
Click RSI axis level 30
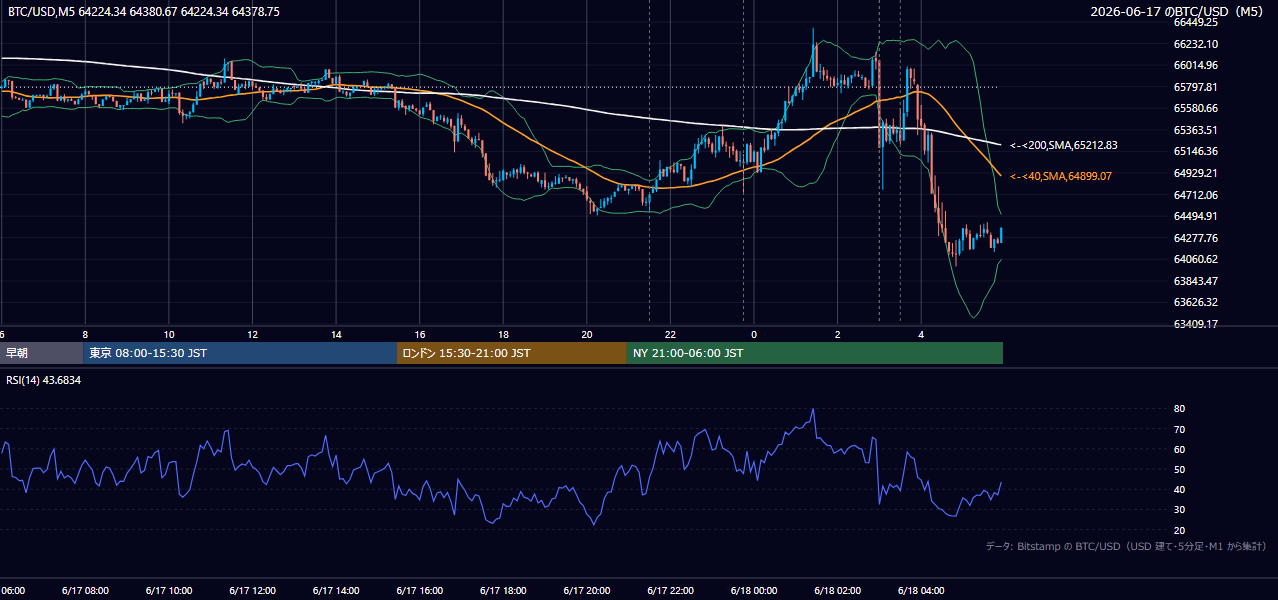point(1179,509)
